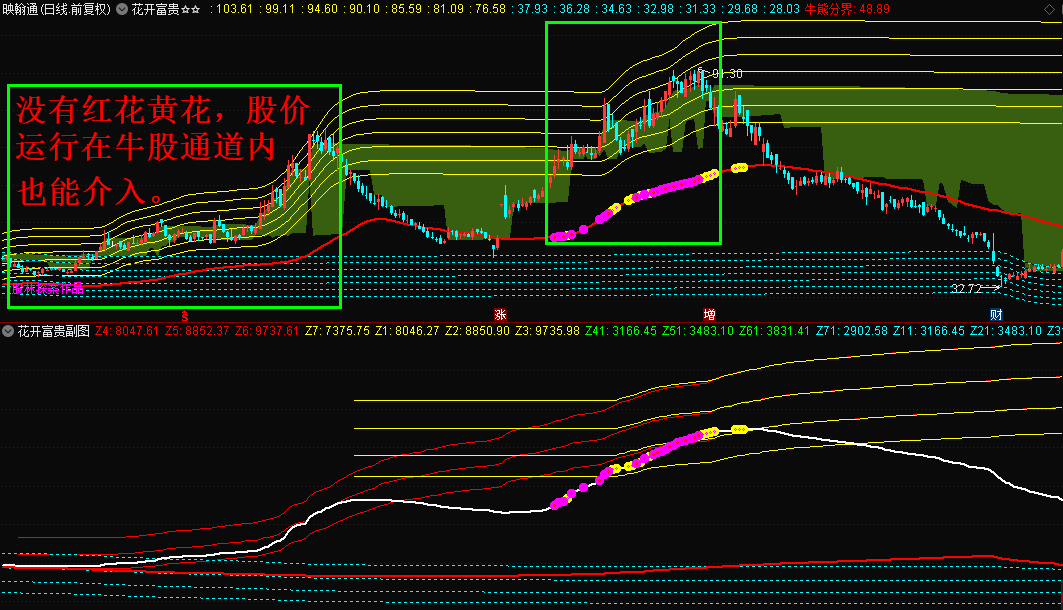
Task: Click the Z41: 3166.45 reading
Action: [x=621, y=331]
